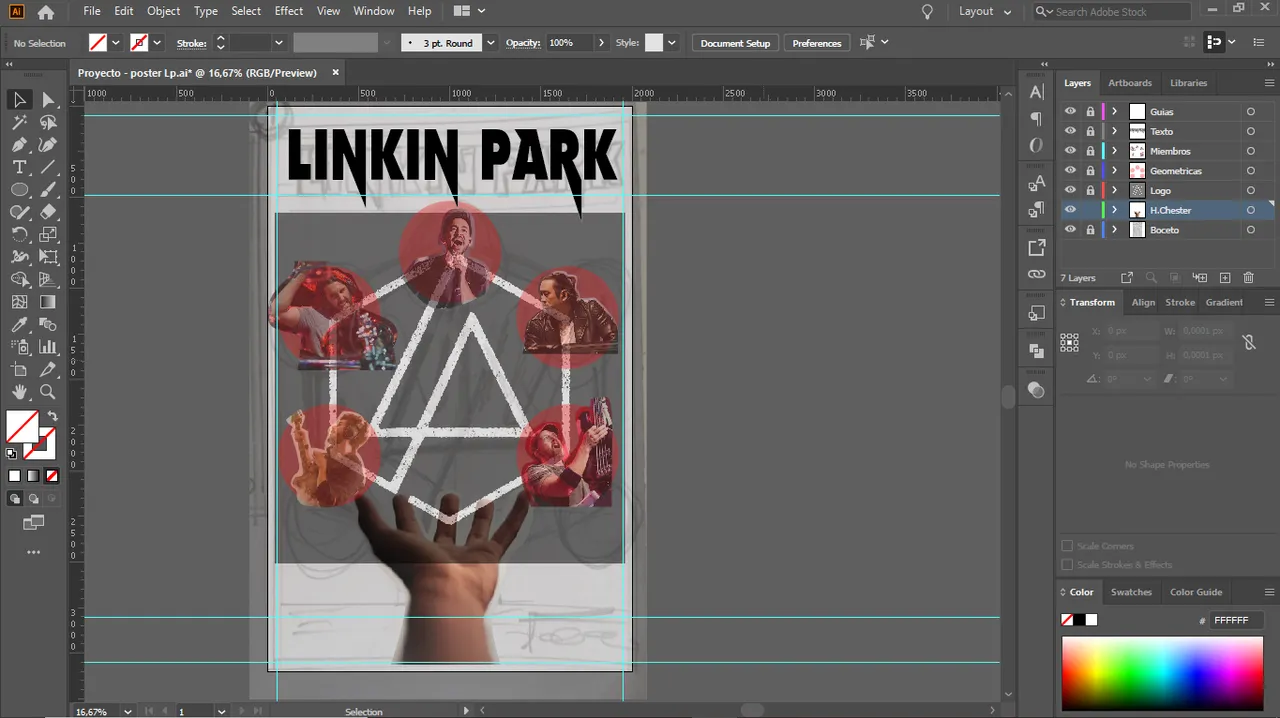Viewport: 1280px width, 718px height.
Task: Select the Pen tool
Action: click(19, 145)
